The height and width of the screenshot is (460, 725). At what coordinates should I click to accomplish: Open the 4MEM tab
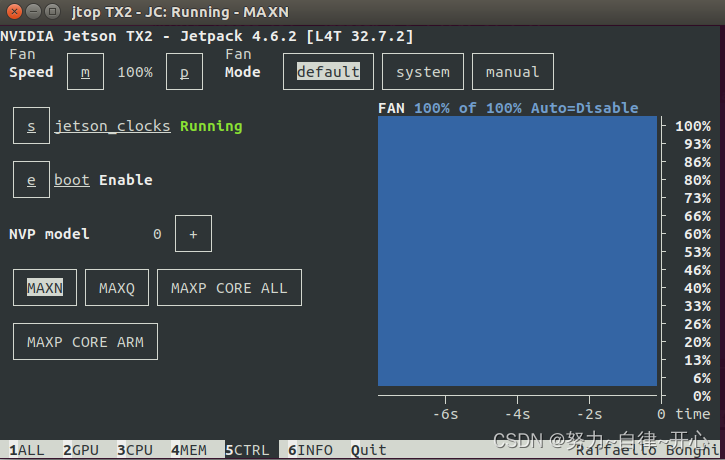coord(189,450)
